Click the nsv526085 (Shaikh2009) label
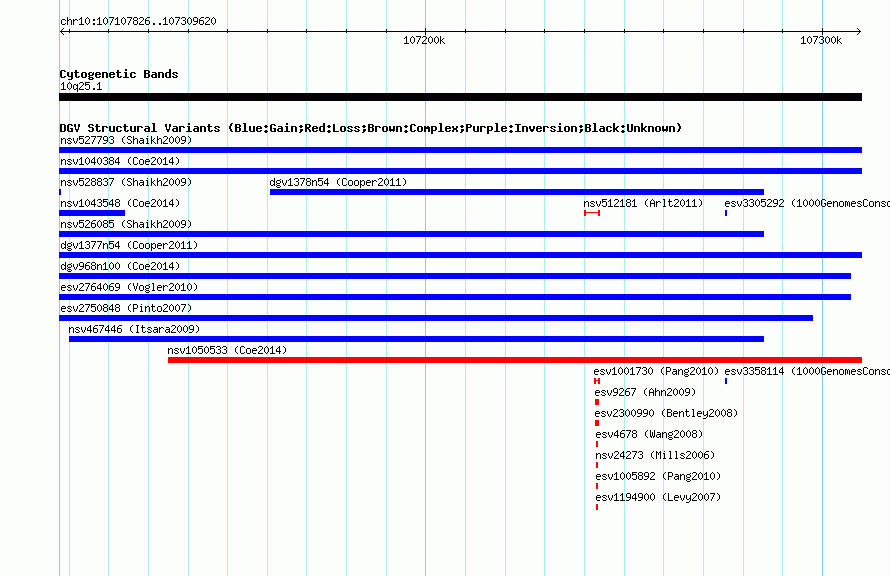 pos(126,224)
